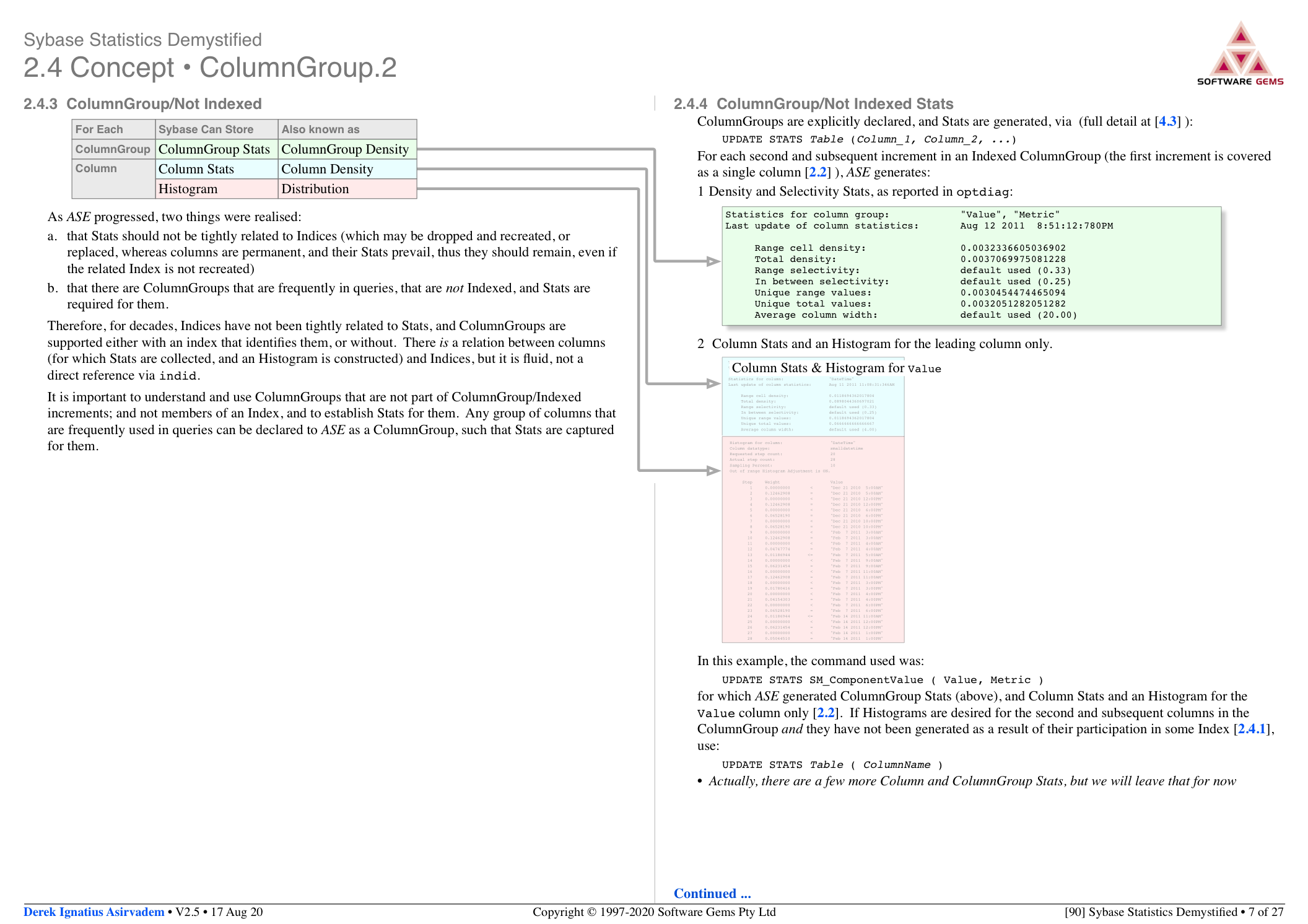Click 'UPDATE STATS Table (Column_1, Column_2, ...)' command
The height and width of the screenshot is (924, 1308).
(x=870, y=139)
